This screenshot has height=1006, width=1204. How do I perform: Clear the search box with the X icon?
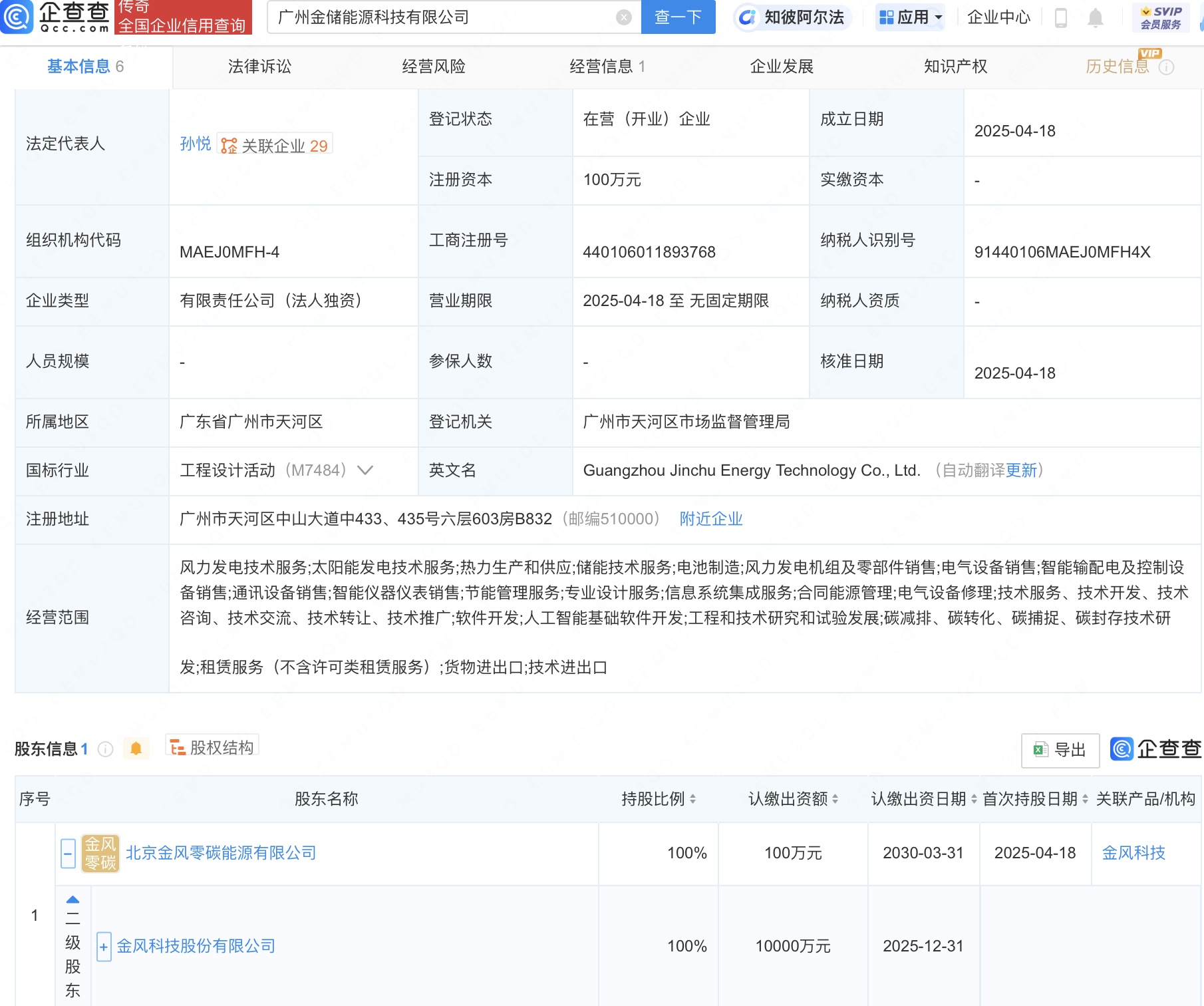point(623,17)
